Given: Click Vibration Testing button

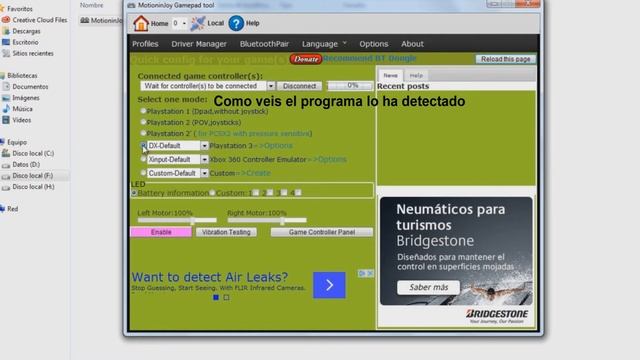Looking at the screenshot, I should [x=226, y=232].
